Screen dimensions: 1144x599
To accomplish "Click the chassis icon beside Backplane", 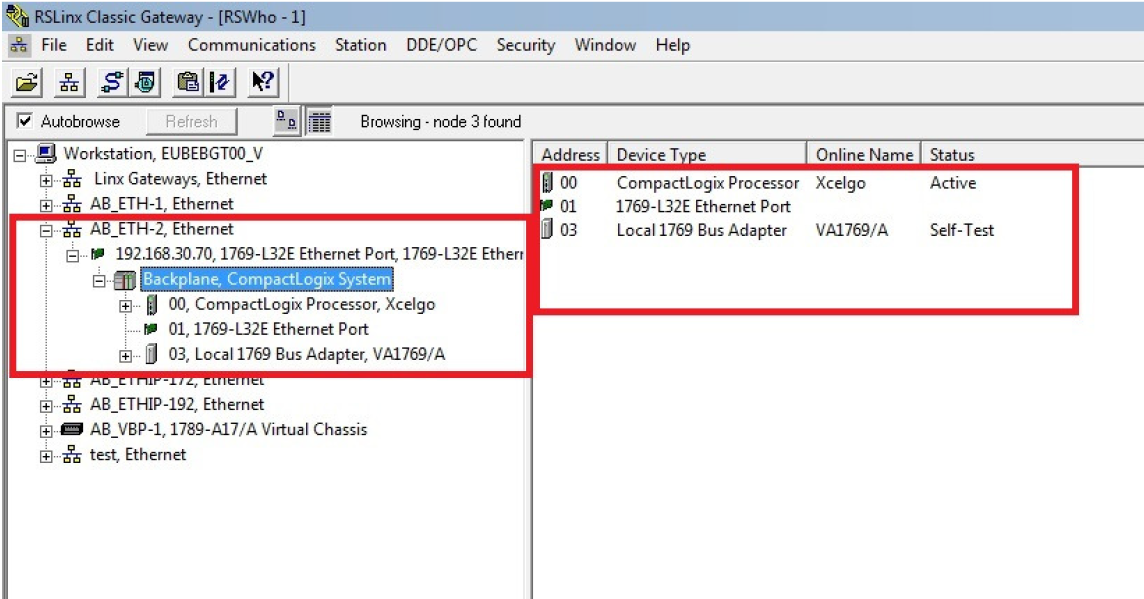I will (x=124, y=279).
